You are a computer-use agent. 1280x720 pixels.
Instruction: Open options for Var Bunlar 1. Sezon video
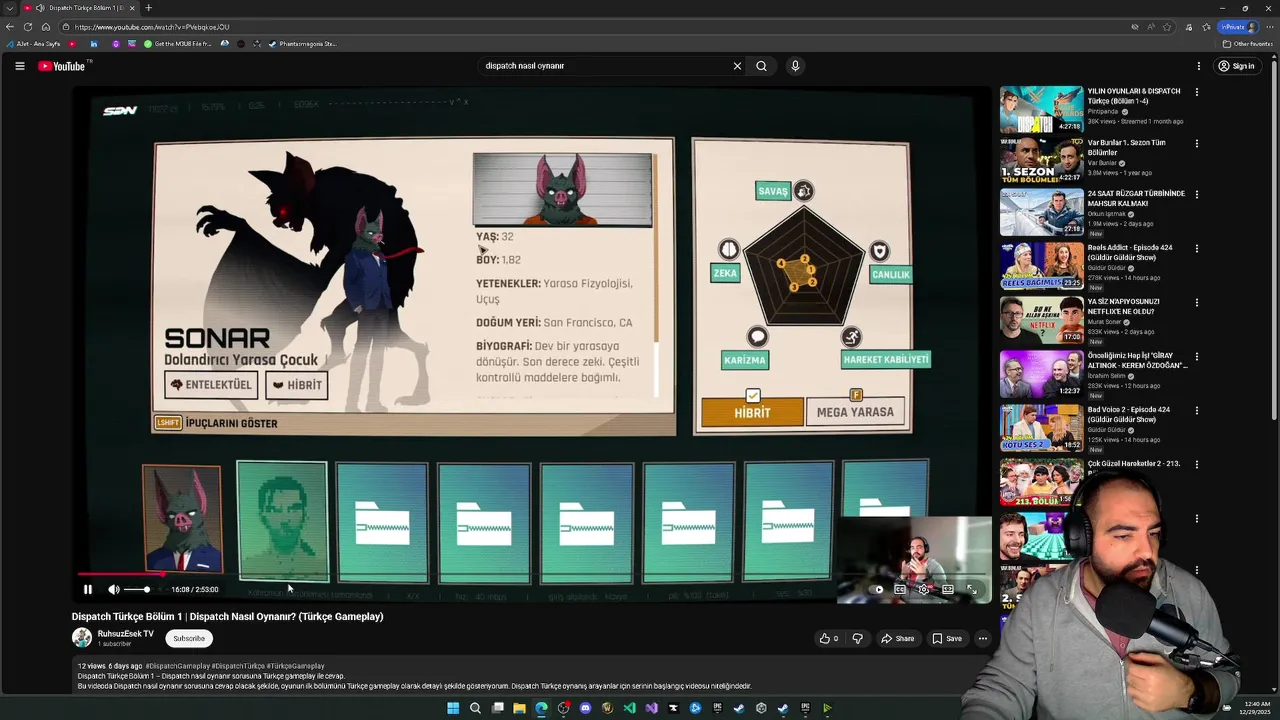(x=1196, y=143)
